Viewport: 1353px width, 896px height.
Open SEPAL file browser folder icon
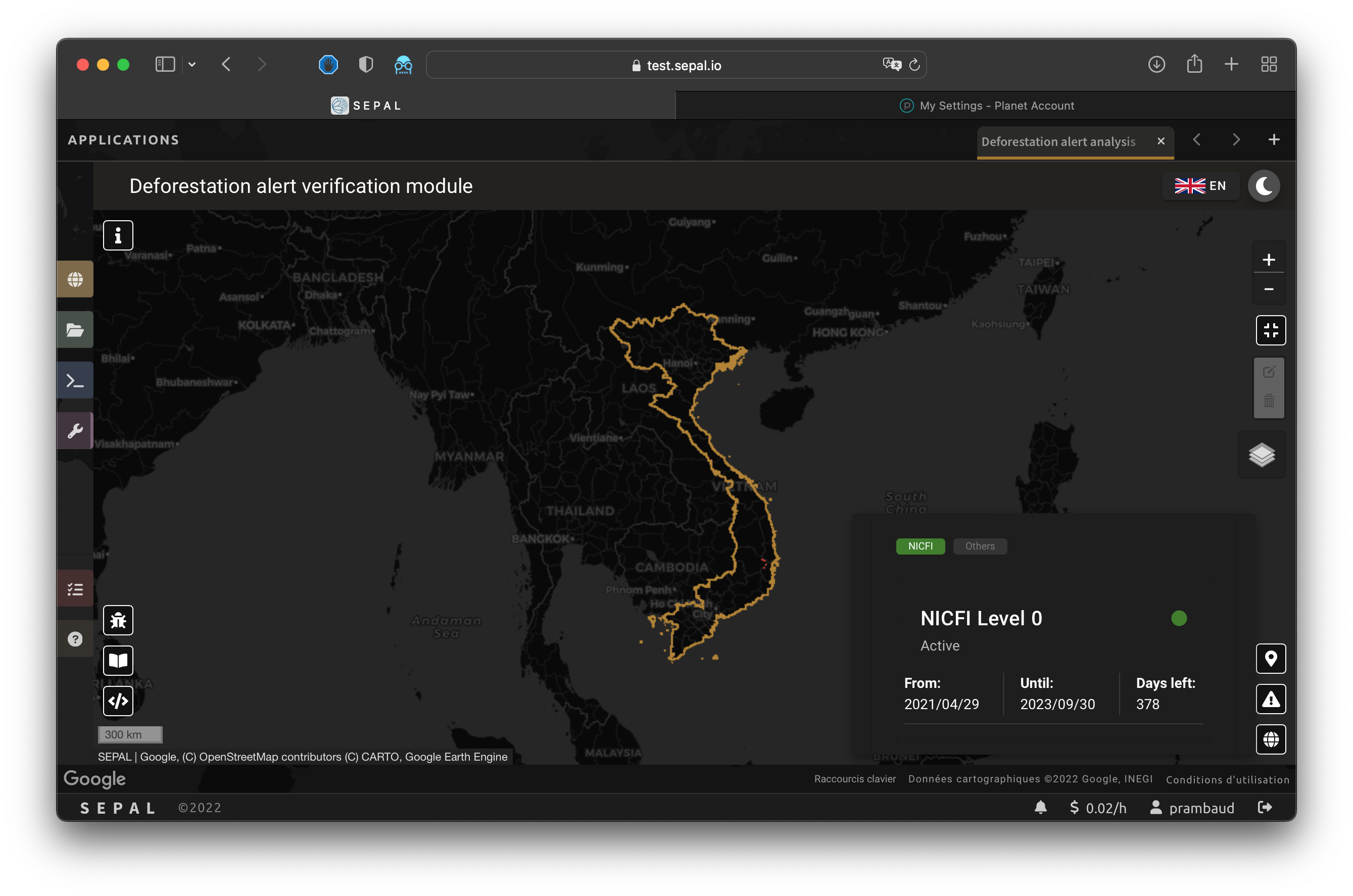coord(75,330)
